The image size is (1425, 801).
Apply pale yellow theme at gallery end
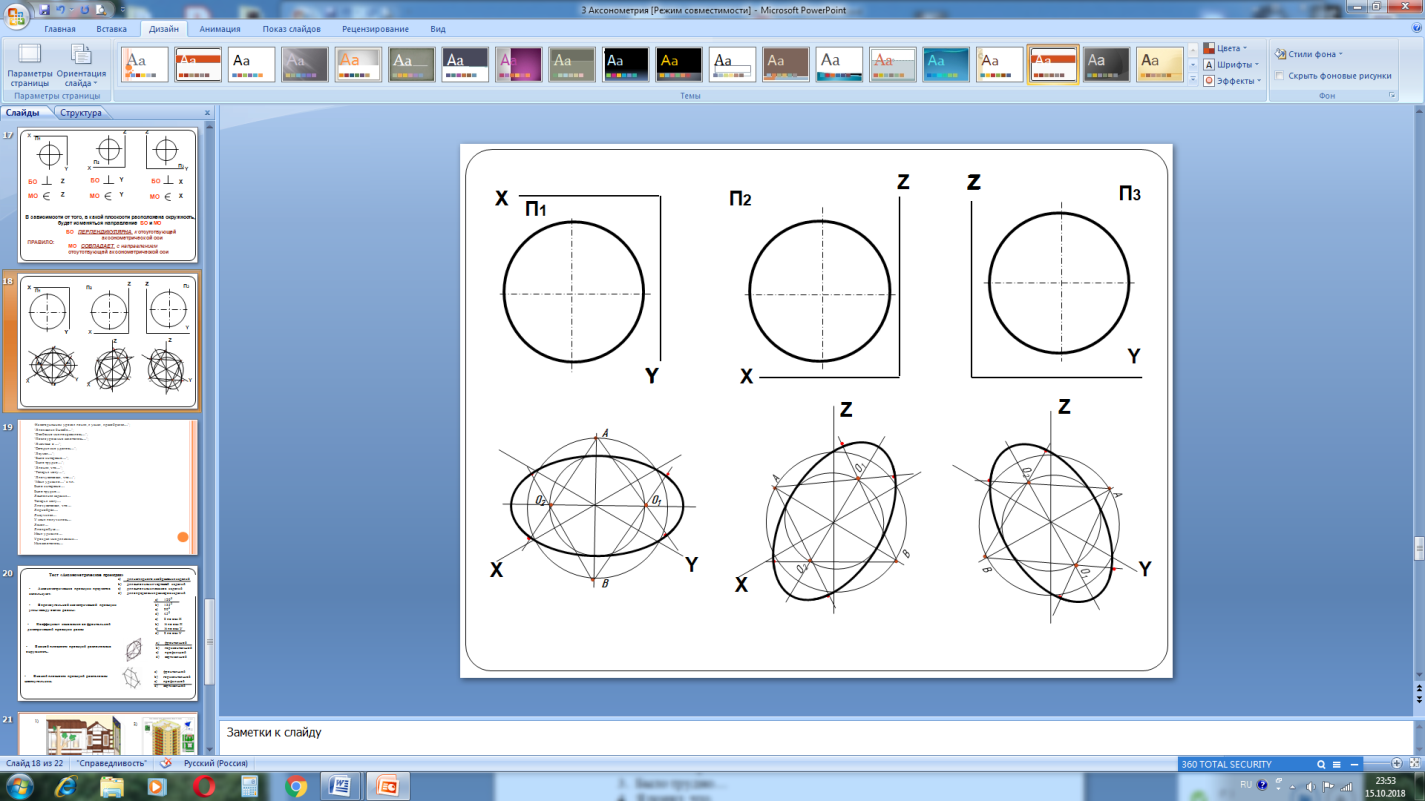point(1160,64)
